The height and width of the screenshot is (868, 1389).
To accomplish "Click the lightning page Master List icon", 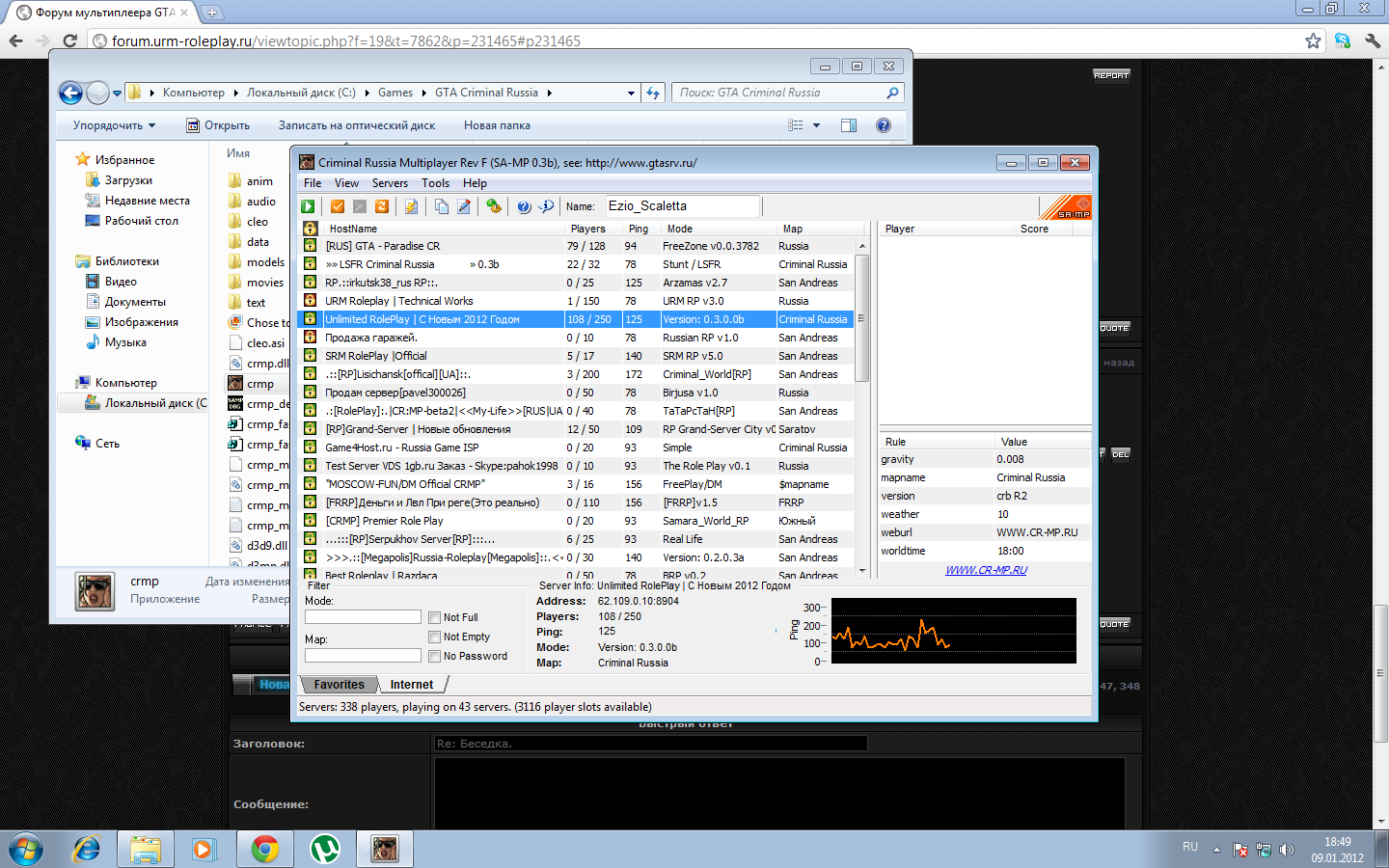I will pyautogui.click(x=411, y=206).
